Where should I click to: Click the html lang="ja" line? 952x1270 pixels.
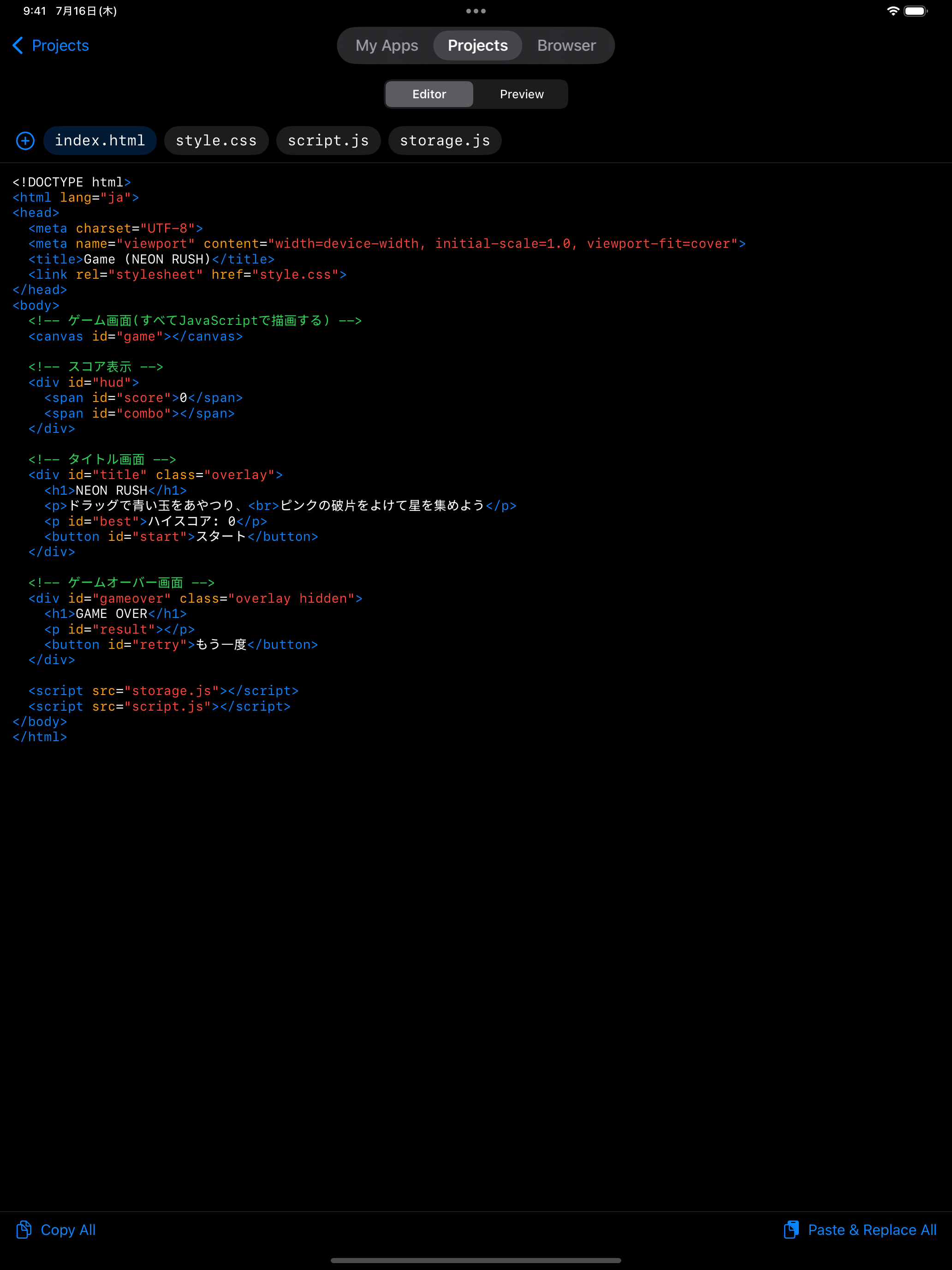pos(76,198)
